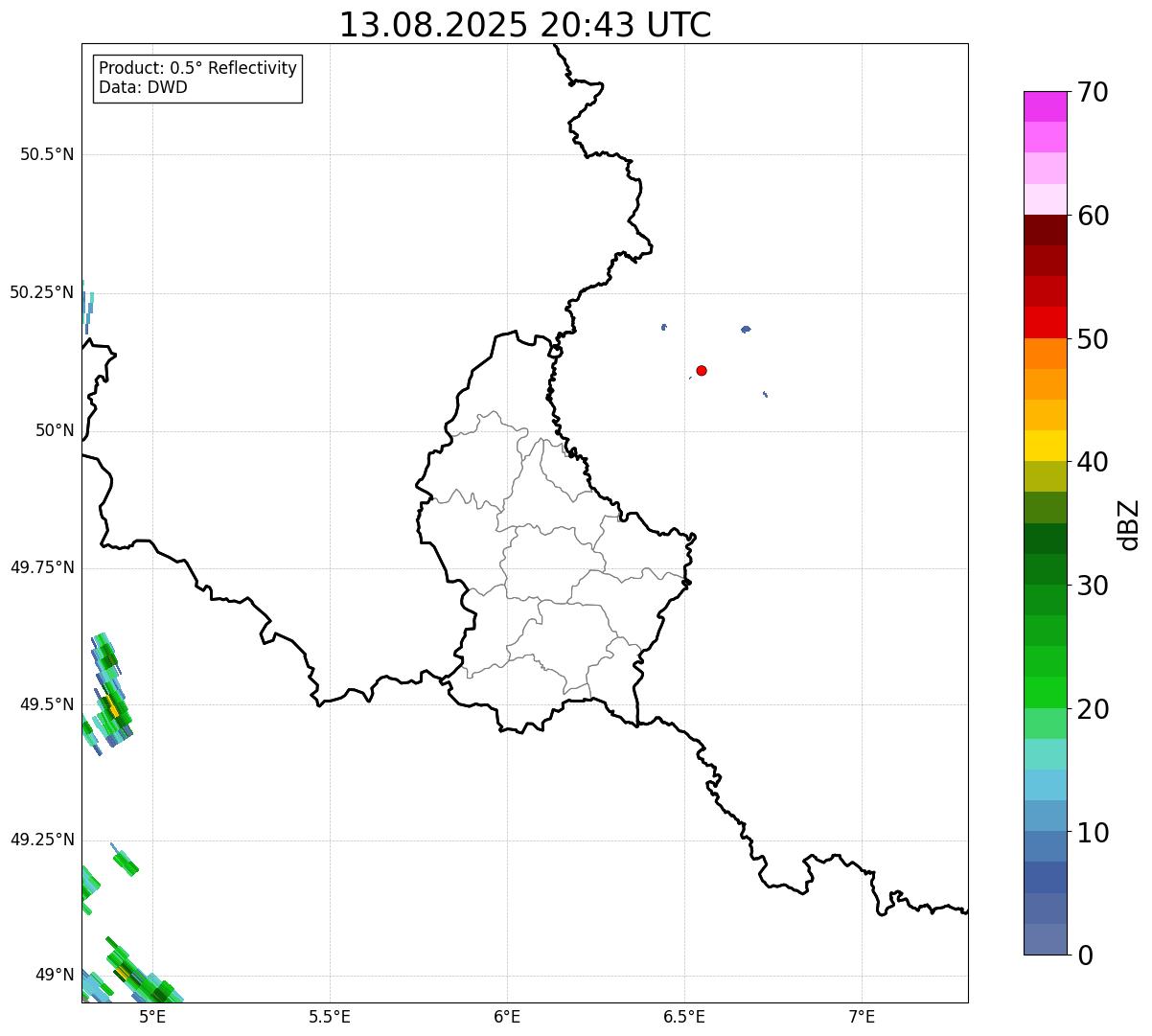Pick the bright green colorbar segment above 20
Viewport: 1152px width, 1036px height.
pos(1045,692)
